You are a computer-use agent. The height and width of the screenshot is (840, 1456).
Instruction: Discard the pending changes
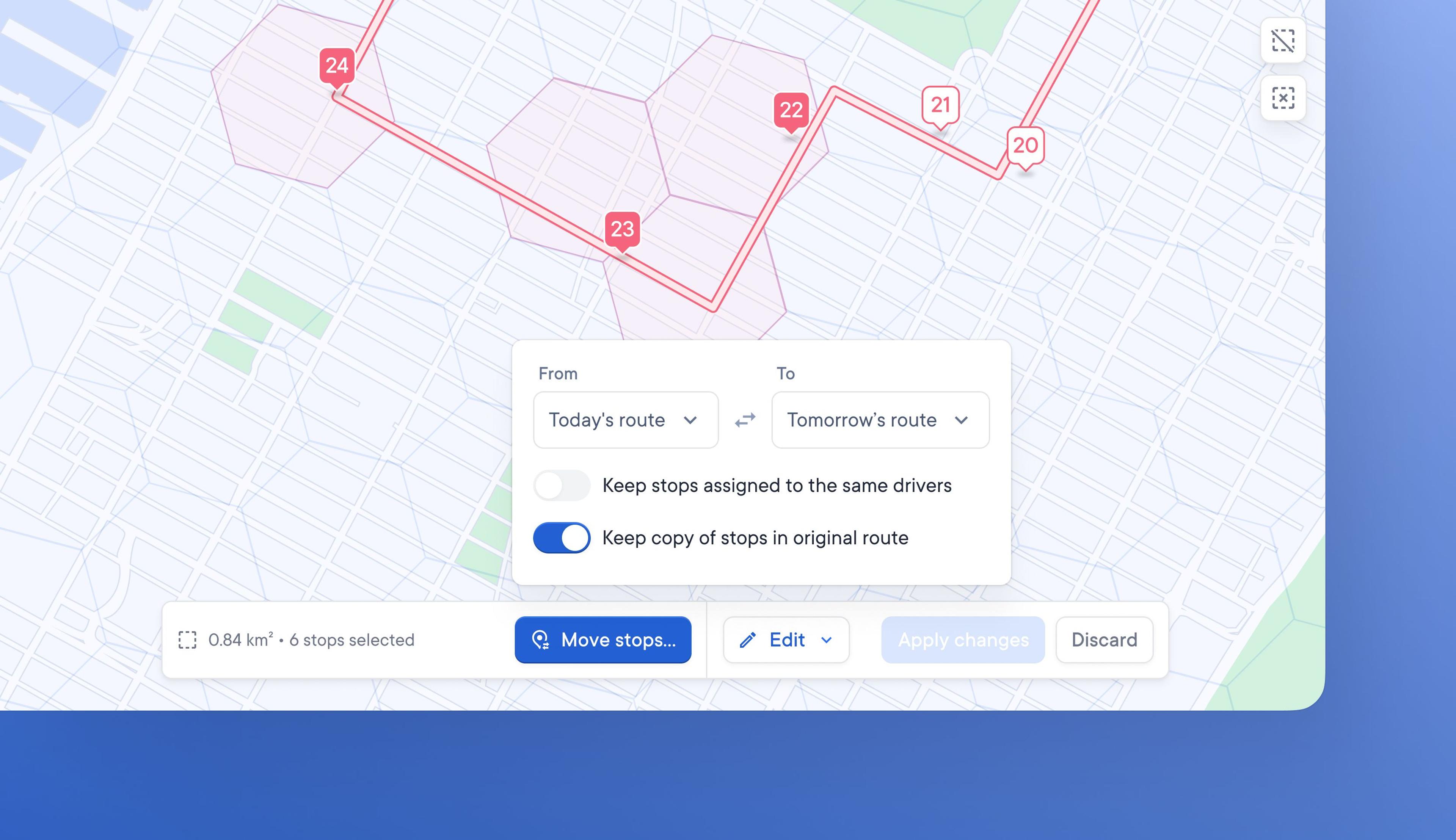pyautogui.click(x=1104, y=640)
